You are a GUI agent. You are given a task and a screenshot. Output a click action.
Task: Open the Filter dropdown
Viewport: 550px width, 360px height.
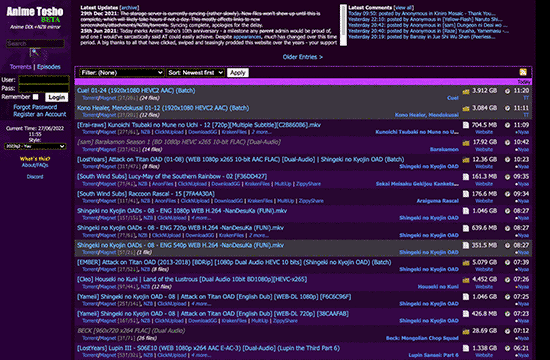click(x=121, y=73)
